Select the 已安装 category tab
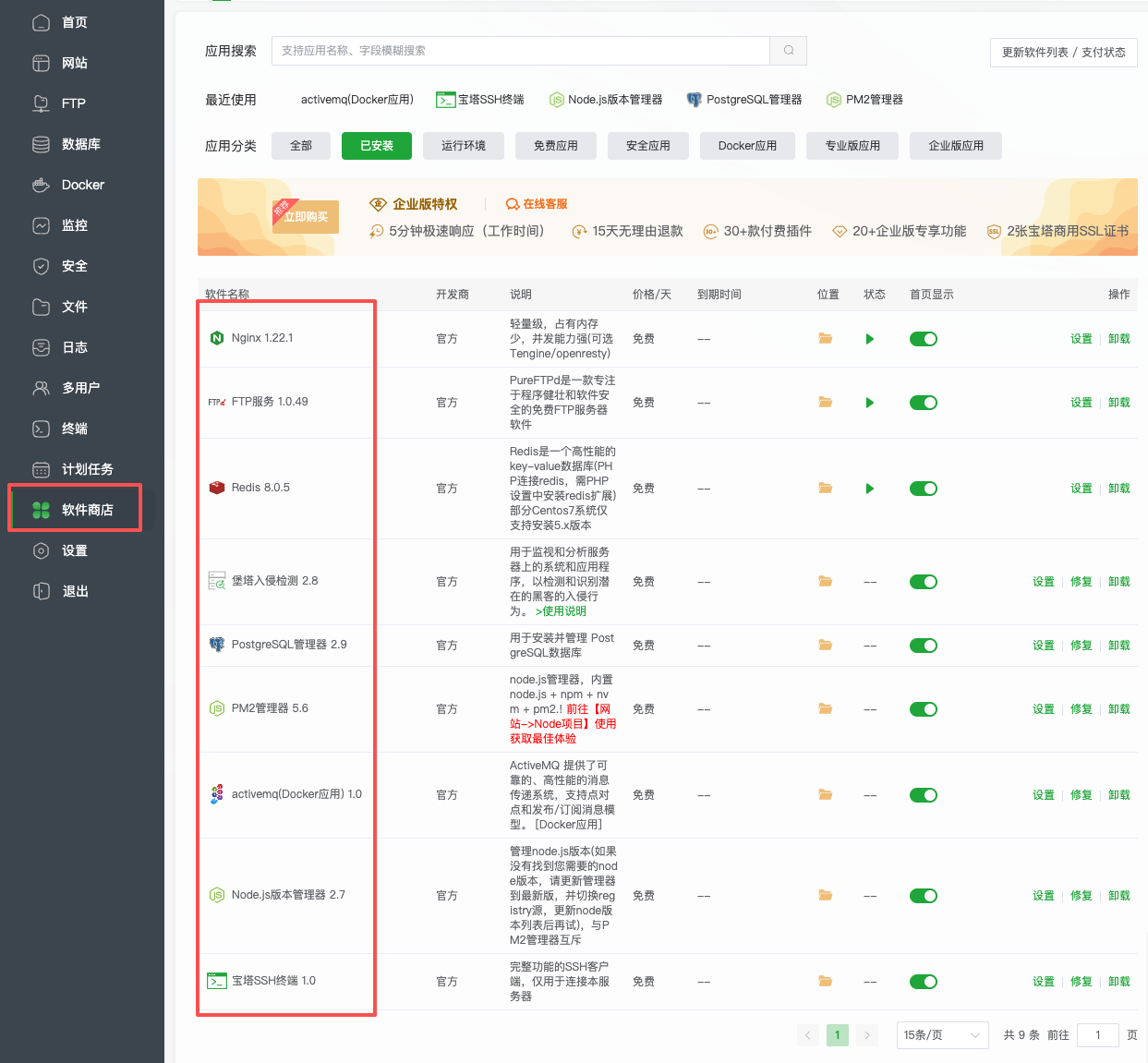The height and width of the screenshot is (1063, 1148). (x=377, y=146)
